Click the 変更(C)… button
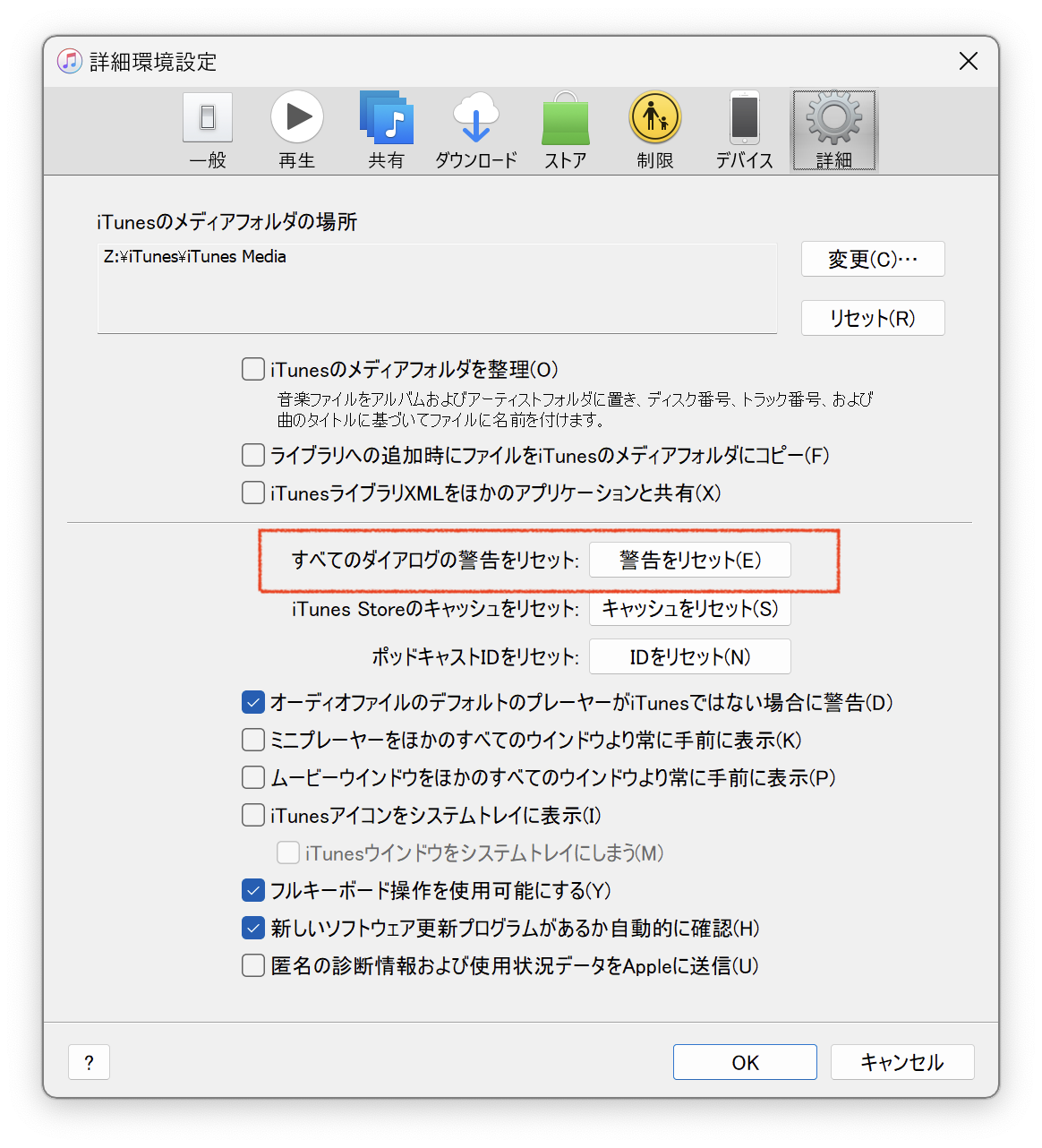This screenshot has height=1148, width=1042. click(873, 259)
